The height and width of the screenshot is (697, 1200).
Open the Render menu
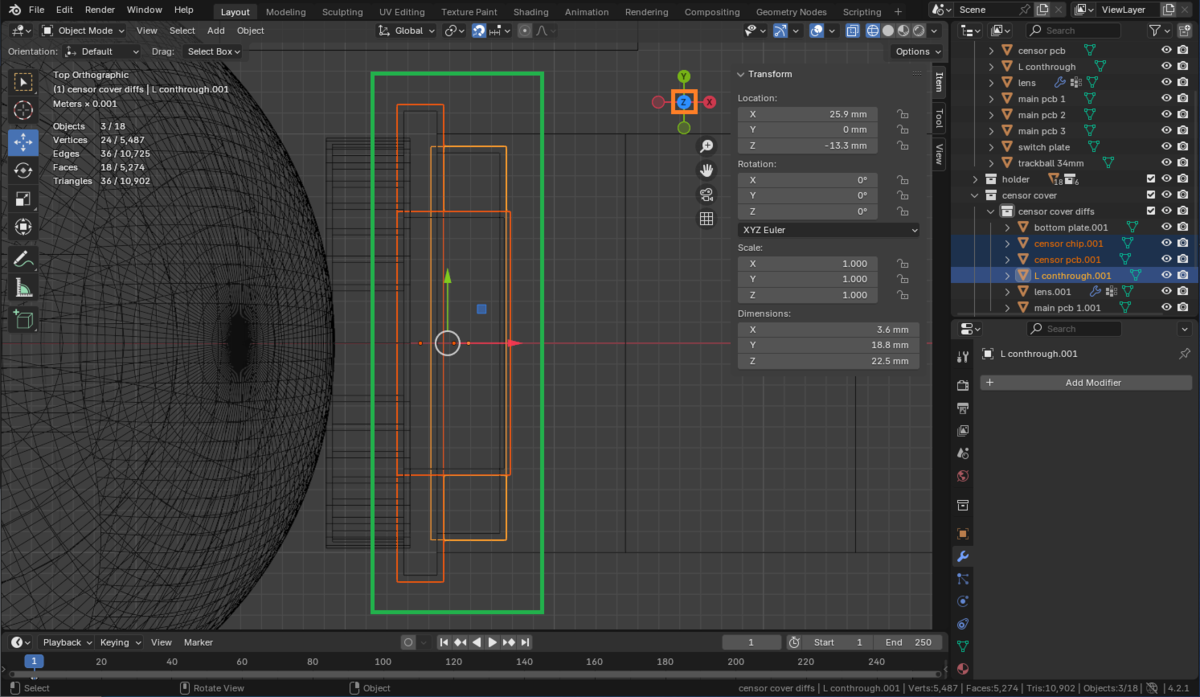[x=100, y=10]
